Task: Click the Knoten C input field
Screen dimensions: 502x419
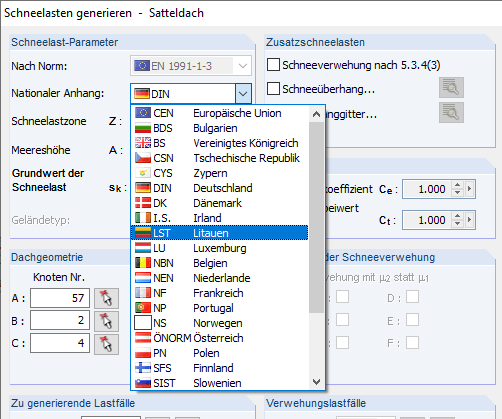Action: coord(60,343)
